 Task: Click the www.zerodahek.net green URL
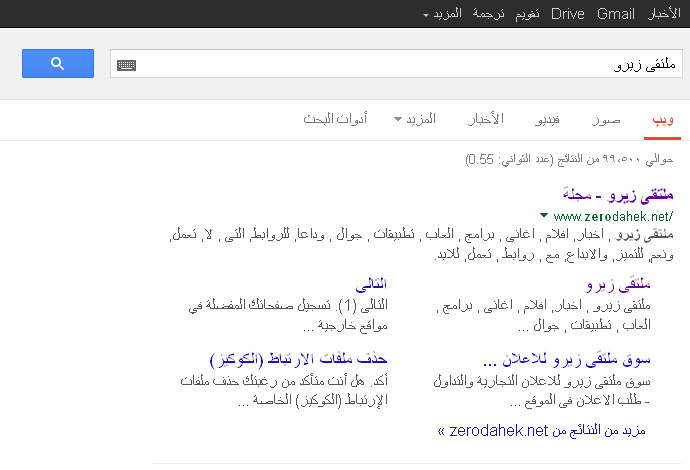click(x=613, y=217)
